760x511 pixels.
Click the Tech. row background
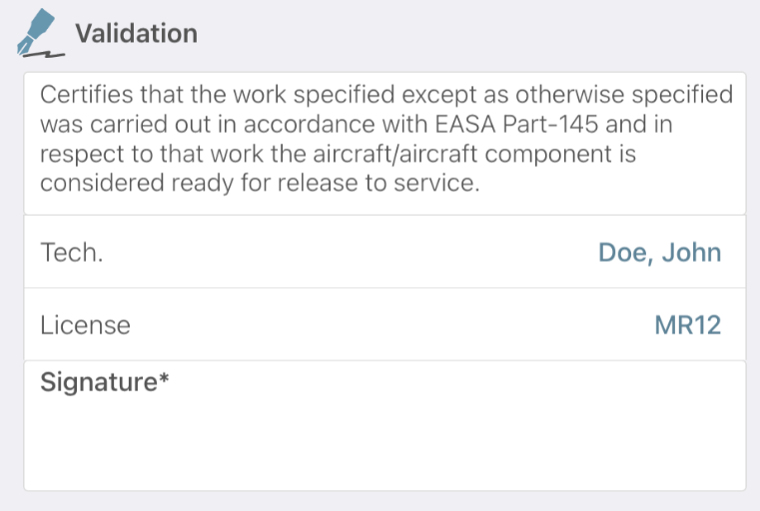[385, 252]
